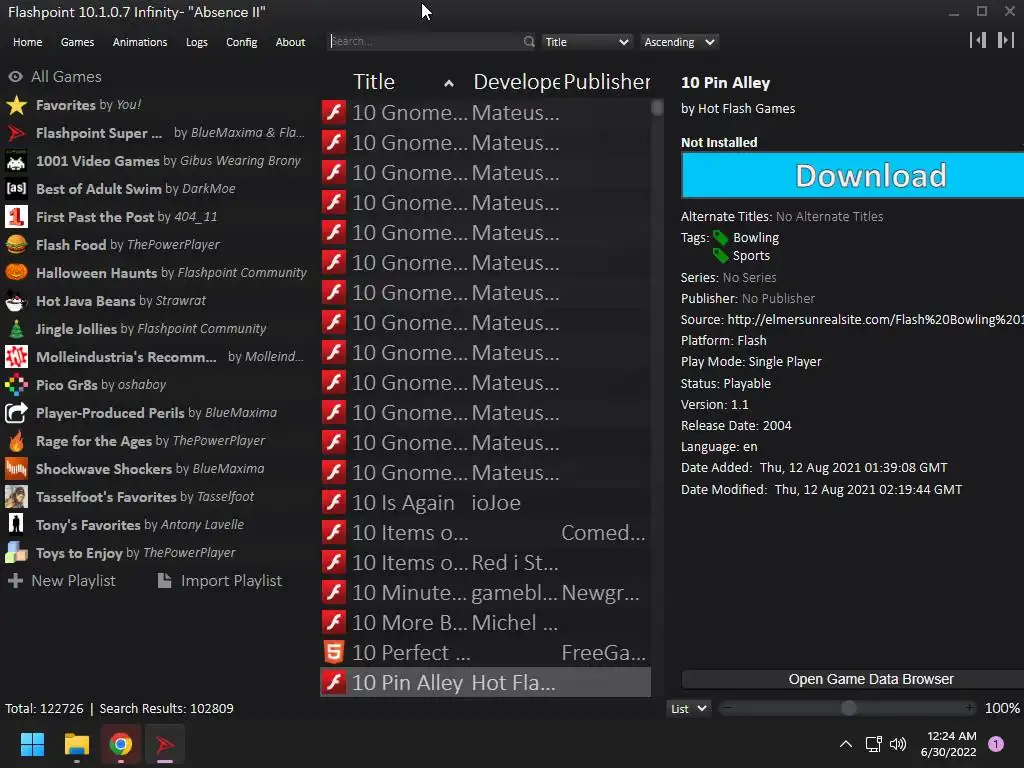This screenshot has height=768, width=1024.
Task: Open the About tab
Action: pos(290,42)
